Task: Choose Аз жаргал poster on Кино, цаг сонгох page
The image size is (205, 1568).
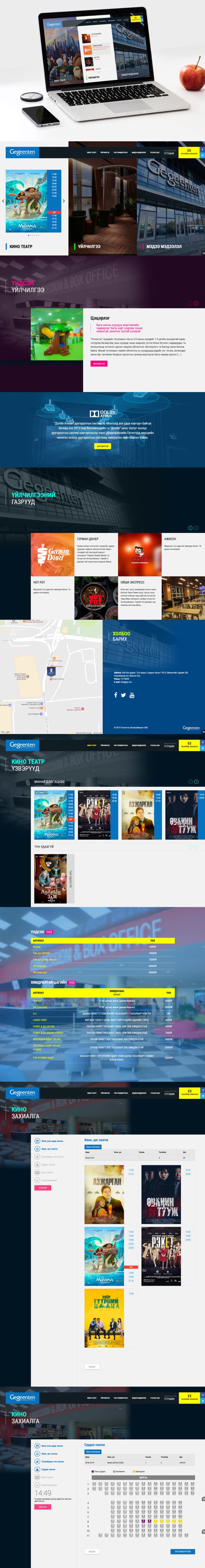Action: pos(104,1195)
